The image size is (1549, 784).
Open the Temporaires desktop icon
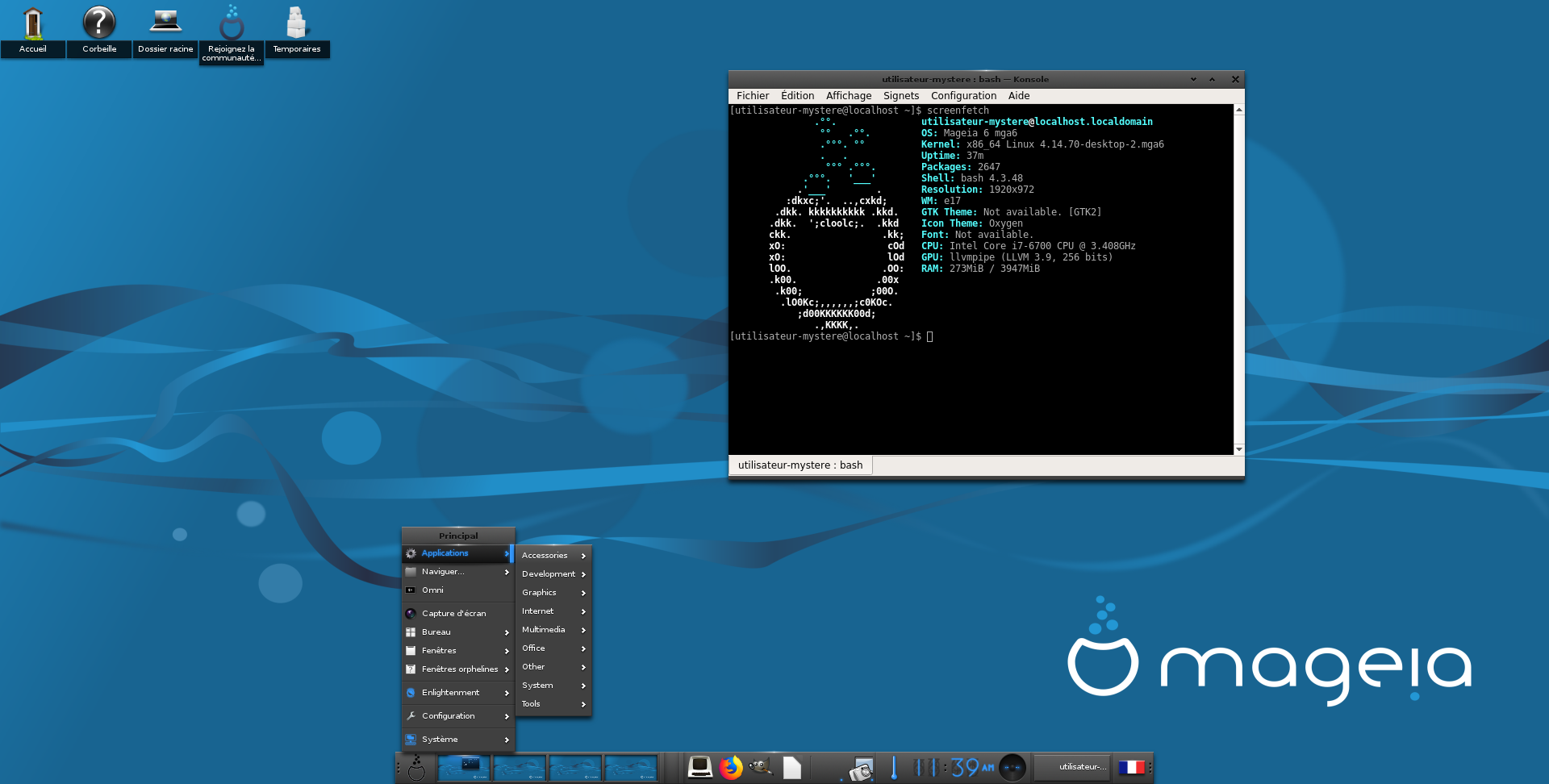click(x=297, y=30)
